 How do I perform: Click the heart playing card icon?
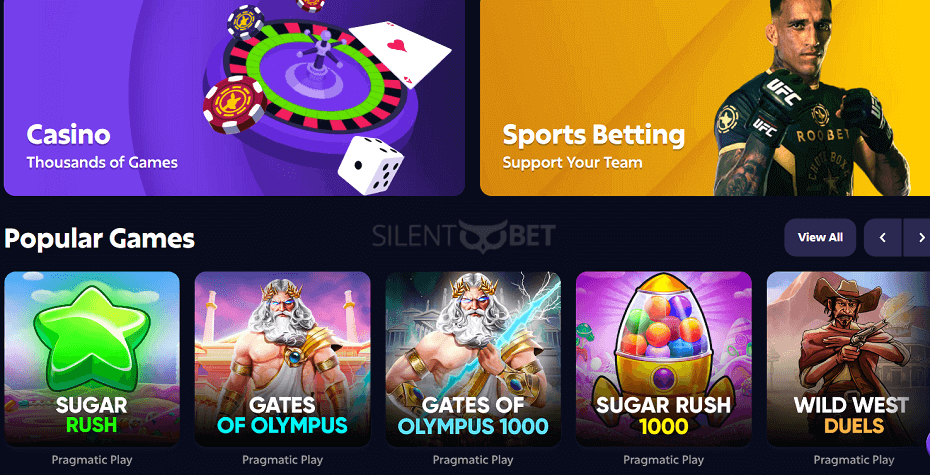pos(400,53)
